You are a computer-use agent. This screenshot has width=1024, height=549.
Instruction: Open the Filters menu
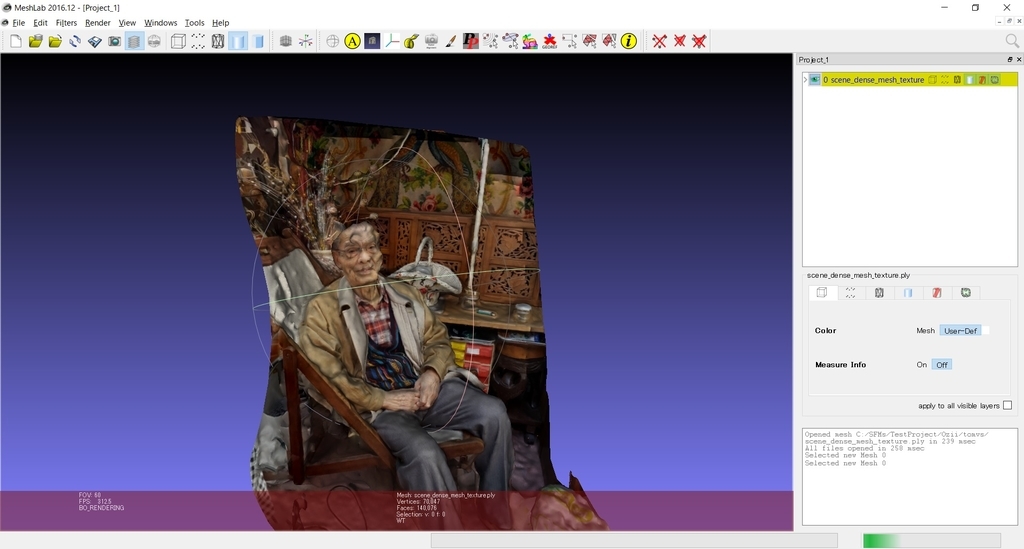point(67,22)
